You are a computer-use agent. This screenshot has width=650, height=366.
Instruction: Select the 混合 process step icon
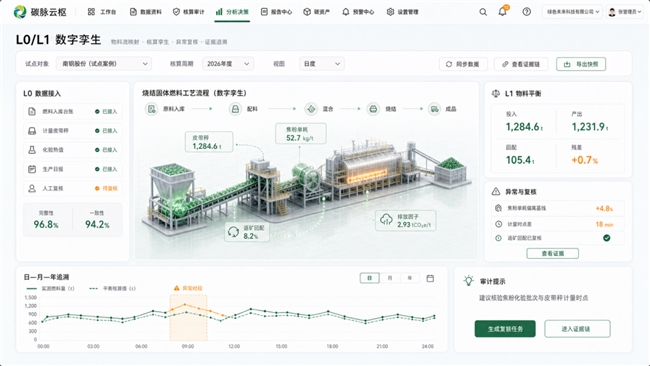[x=310, y=109]
